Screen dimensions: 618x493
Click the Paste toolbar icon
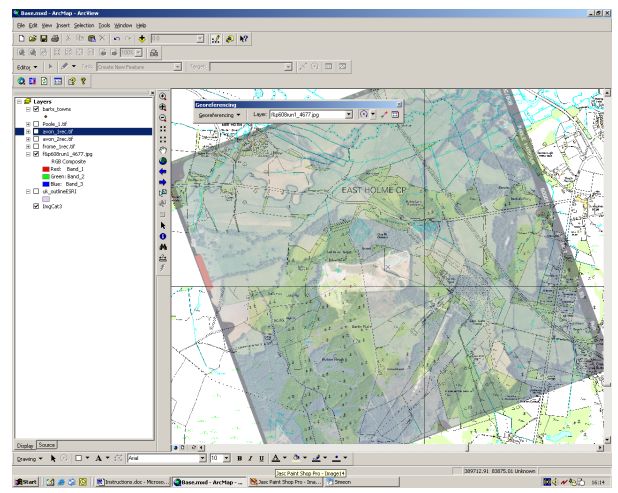92,39
